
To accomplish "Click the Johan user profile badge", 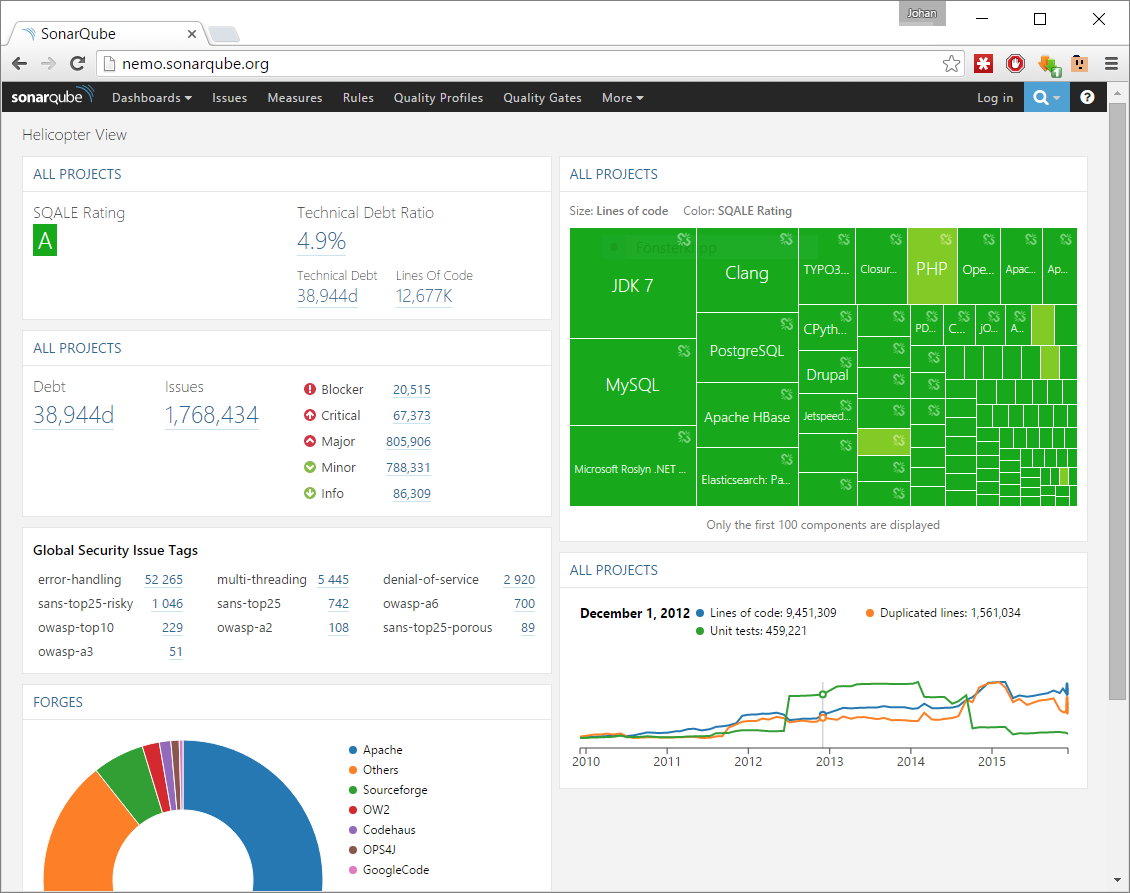I will pos(922,14).
